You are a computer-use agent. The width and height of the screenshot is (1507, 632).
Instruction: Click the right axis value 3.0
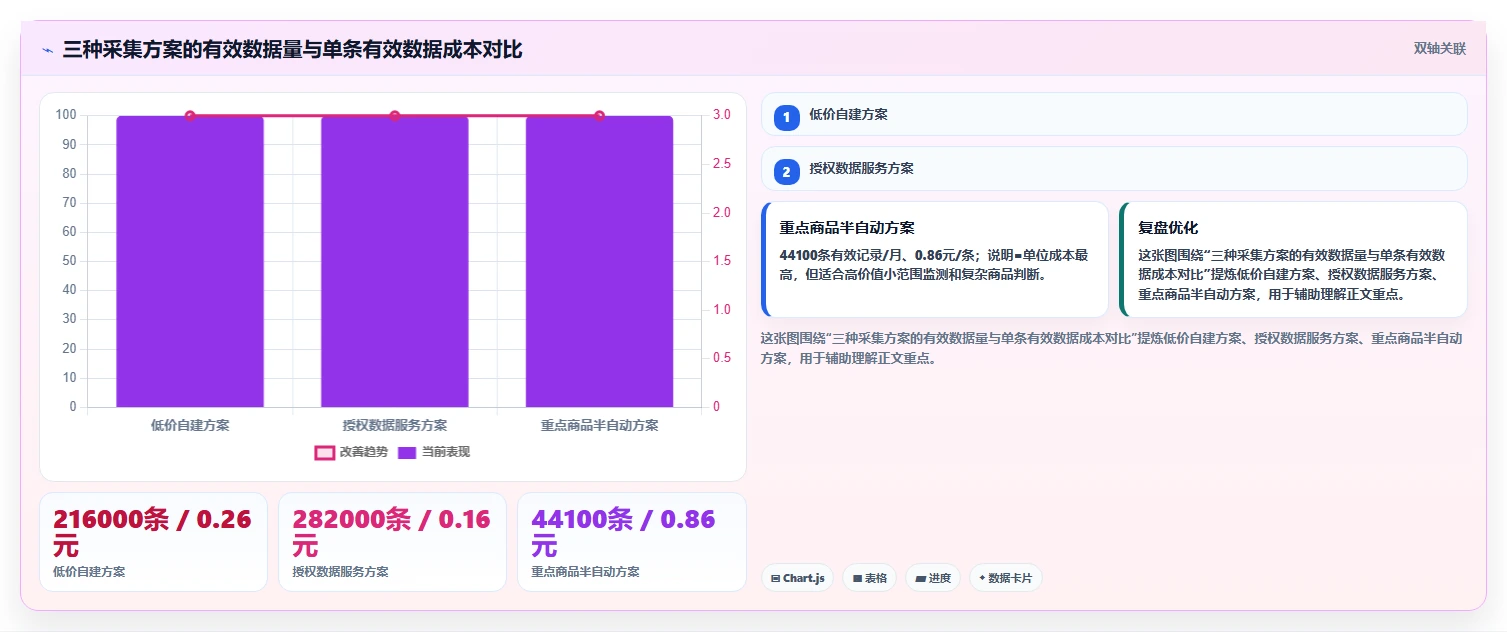tap(722, 115)
